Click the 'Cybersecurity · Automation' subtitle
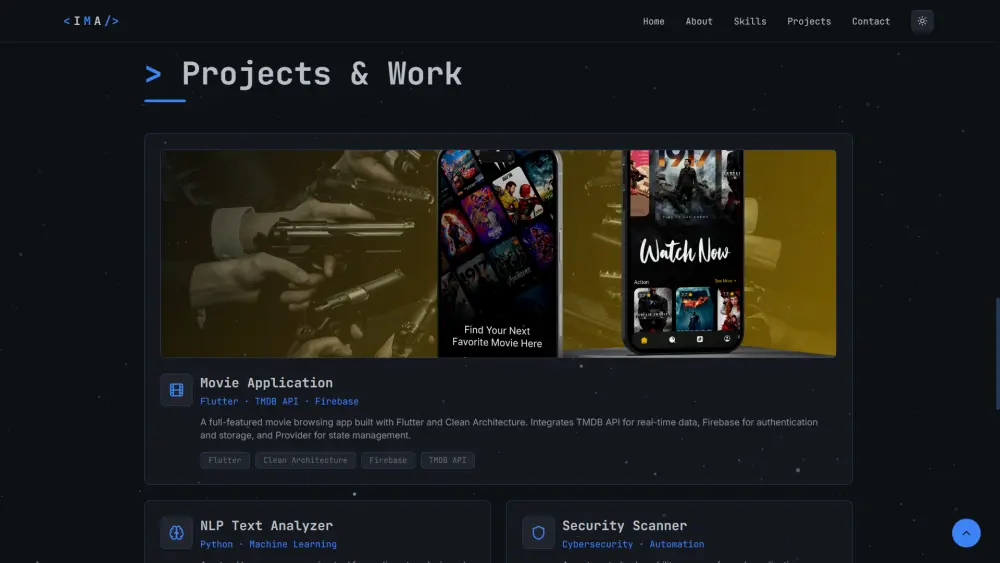1000x563 pixels. (x=633, y=544)
